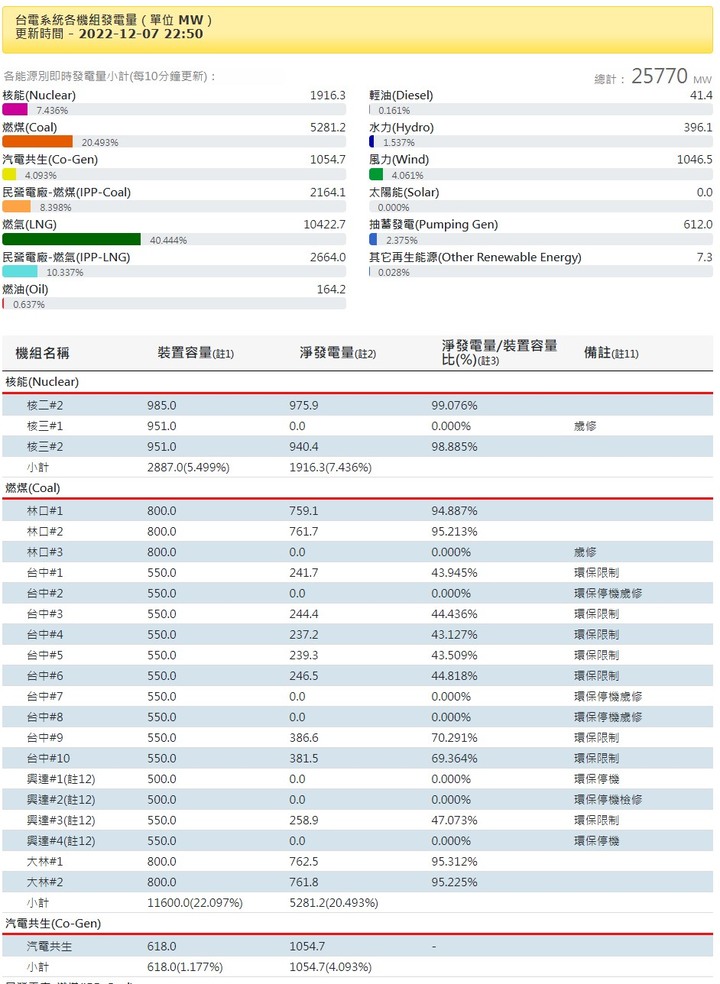Select the 核二#2 row name

(x=45, y=405)
